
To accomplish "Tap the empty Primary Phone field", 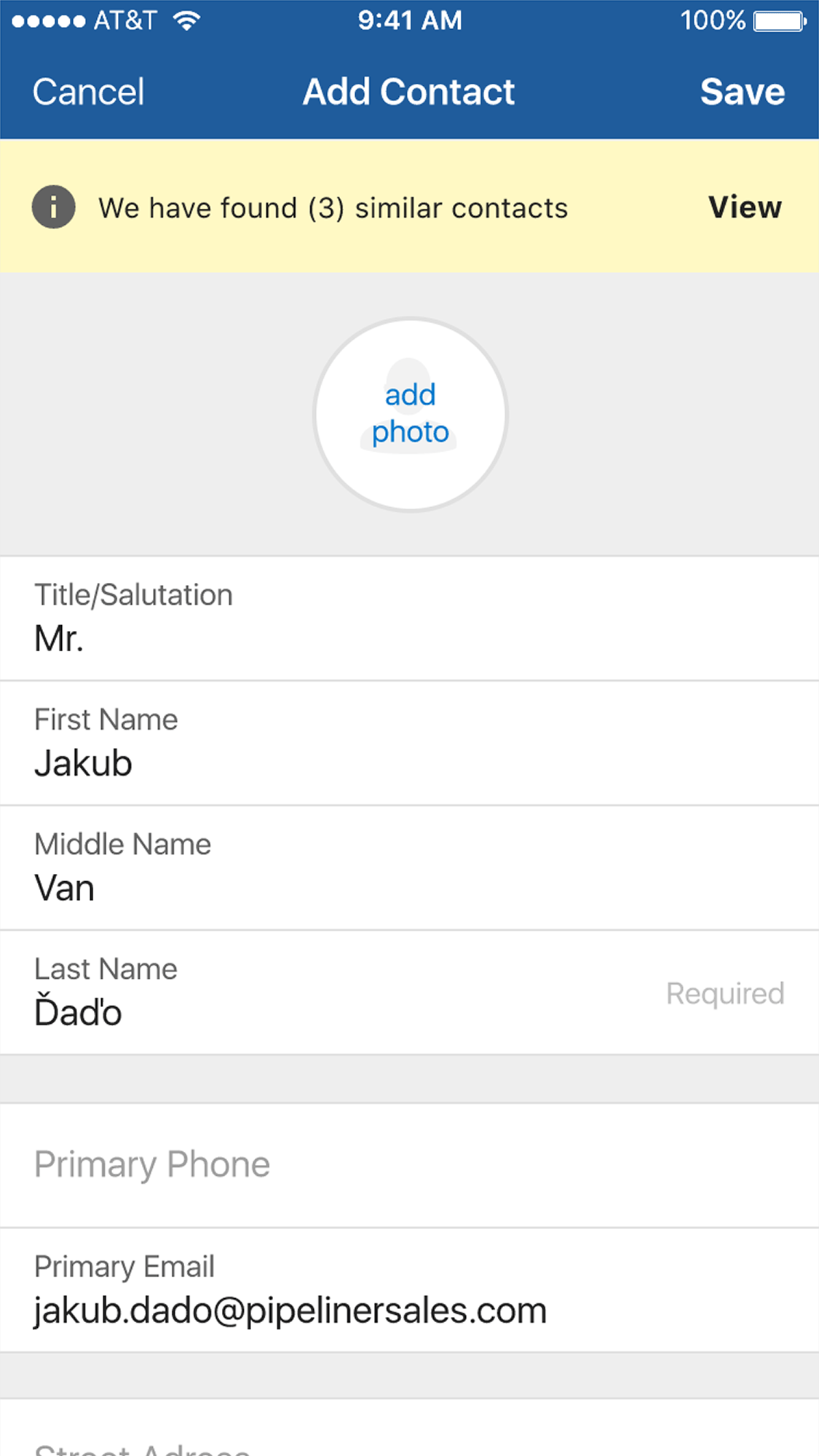I will tap(409, 1165).
